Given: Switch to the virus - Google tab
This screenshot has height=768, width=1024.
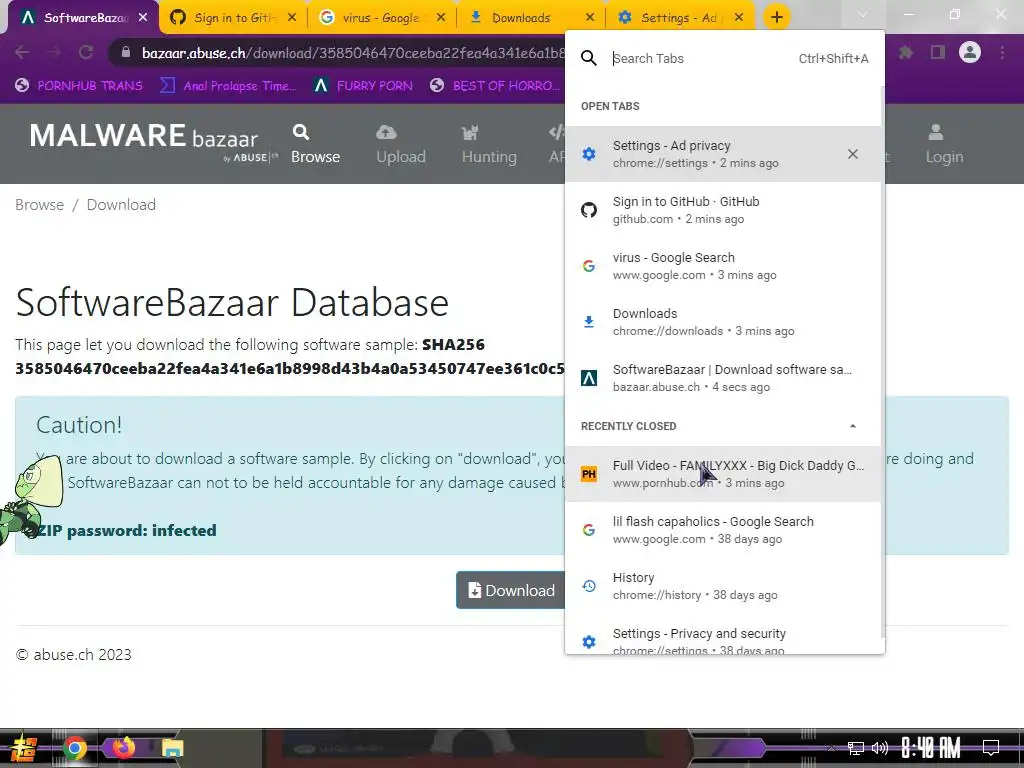Looking at the screenshot, I should tap(381, 18).
